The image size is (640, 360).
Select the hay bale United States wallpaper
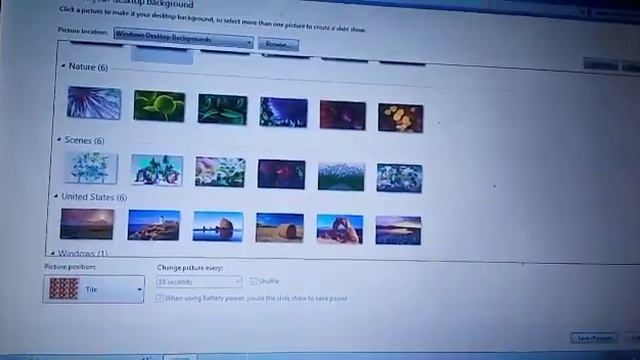tap(280, 228)
